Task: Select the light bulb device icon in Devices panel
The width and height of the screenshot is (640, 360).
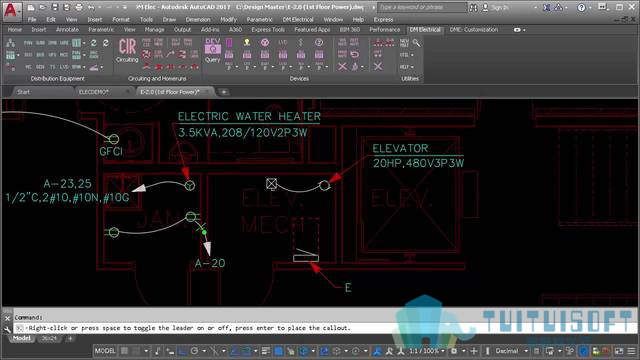Action: coord(247,42)
